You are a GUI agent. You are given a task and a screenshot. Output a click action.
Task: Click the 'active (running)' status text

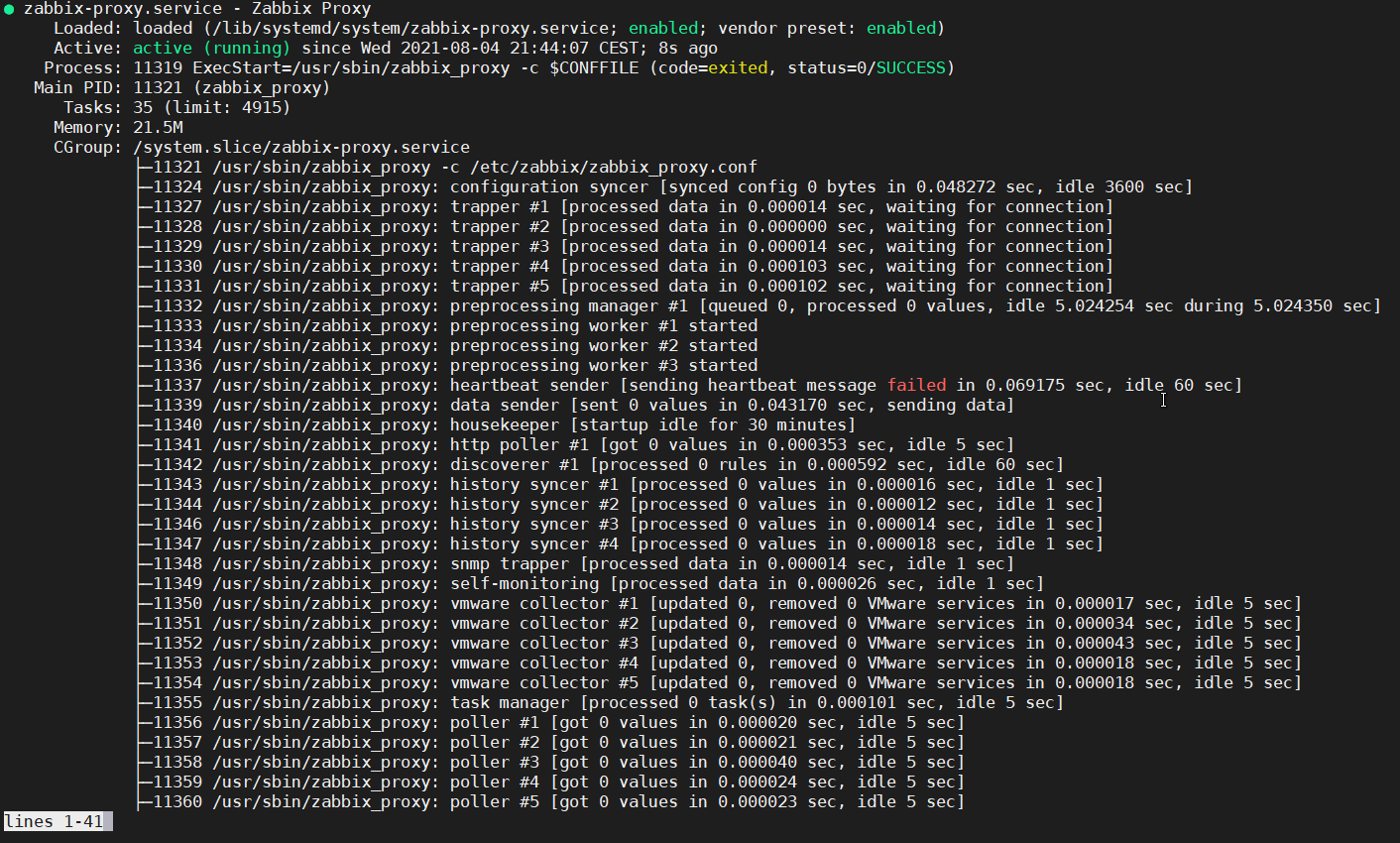212,49
